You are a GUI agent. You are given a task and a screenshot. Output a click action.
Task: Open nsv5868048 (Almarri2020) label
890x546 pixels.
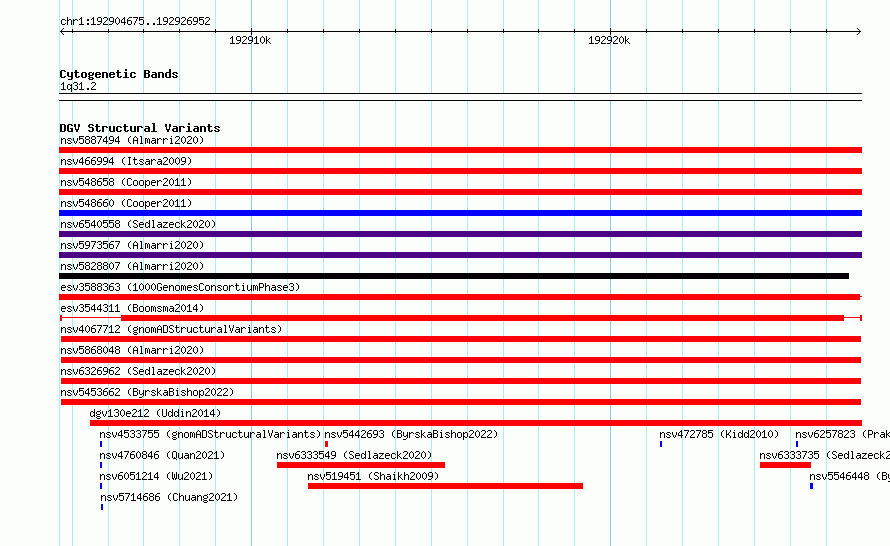132,350
